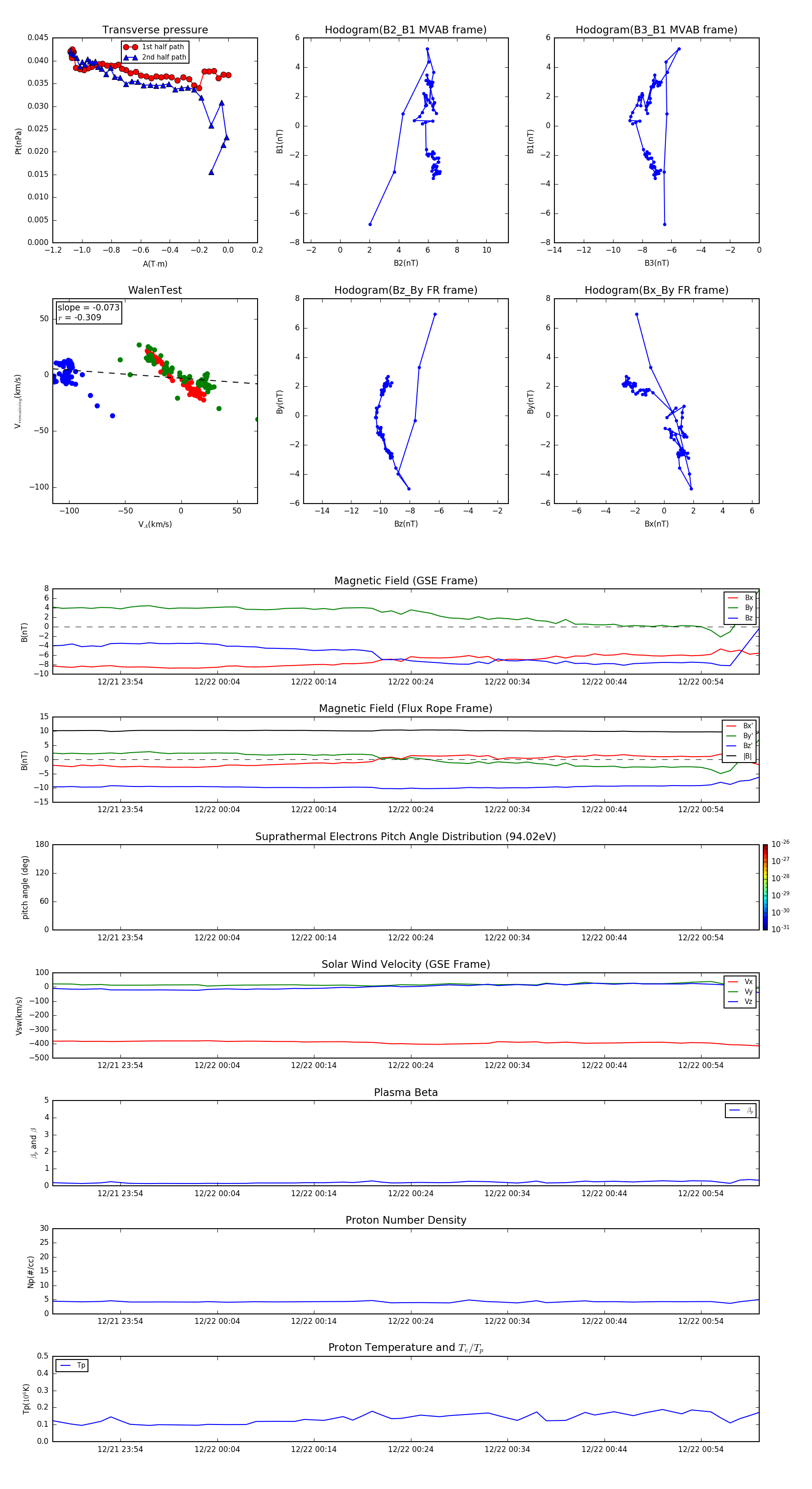Click the 'Bx(nT)' x-axis label

[x=656, y=524]
